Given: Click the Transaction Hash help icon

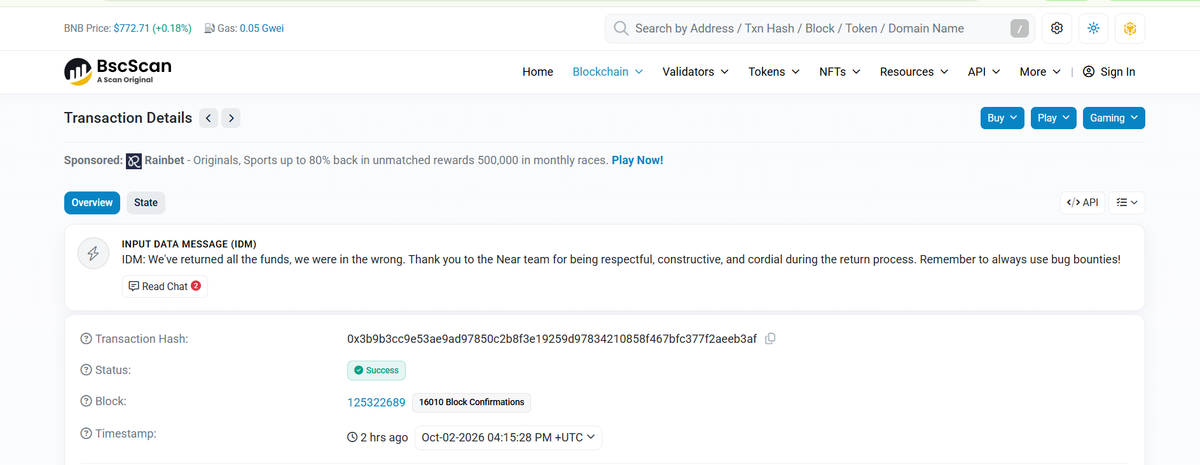Looking at the screenshot, I should (x=86, y=339).
